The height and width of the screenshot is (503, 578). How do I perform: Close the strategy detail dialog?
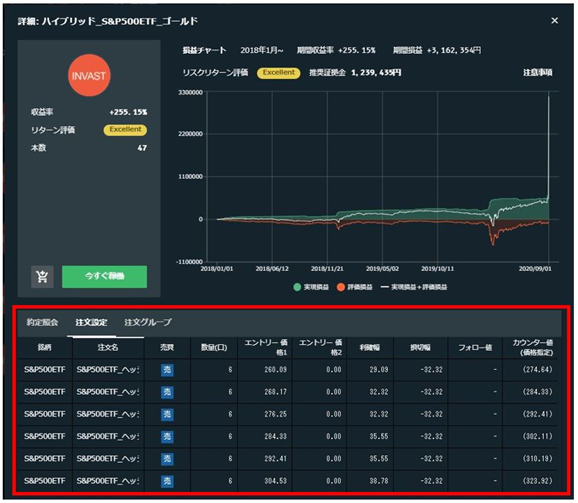point(554,21)
